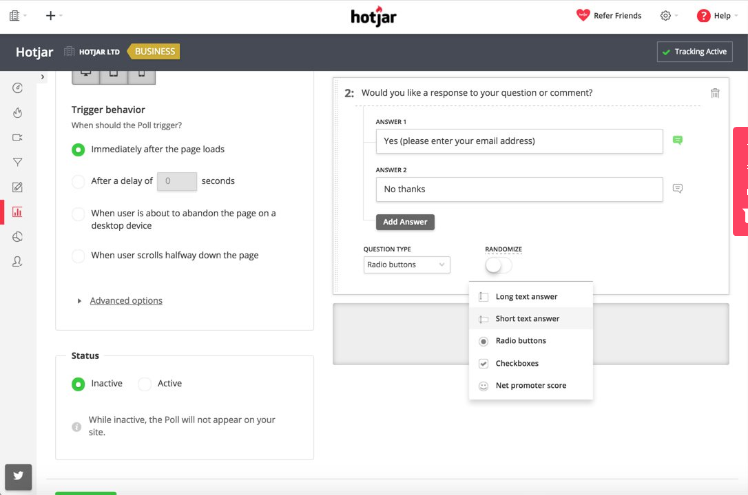The height and width of the screenshot is (495, 748).
Task: Click the question 2 title text
Action: tap(477, 93)
